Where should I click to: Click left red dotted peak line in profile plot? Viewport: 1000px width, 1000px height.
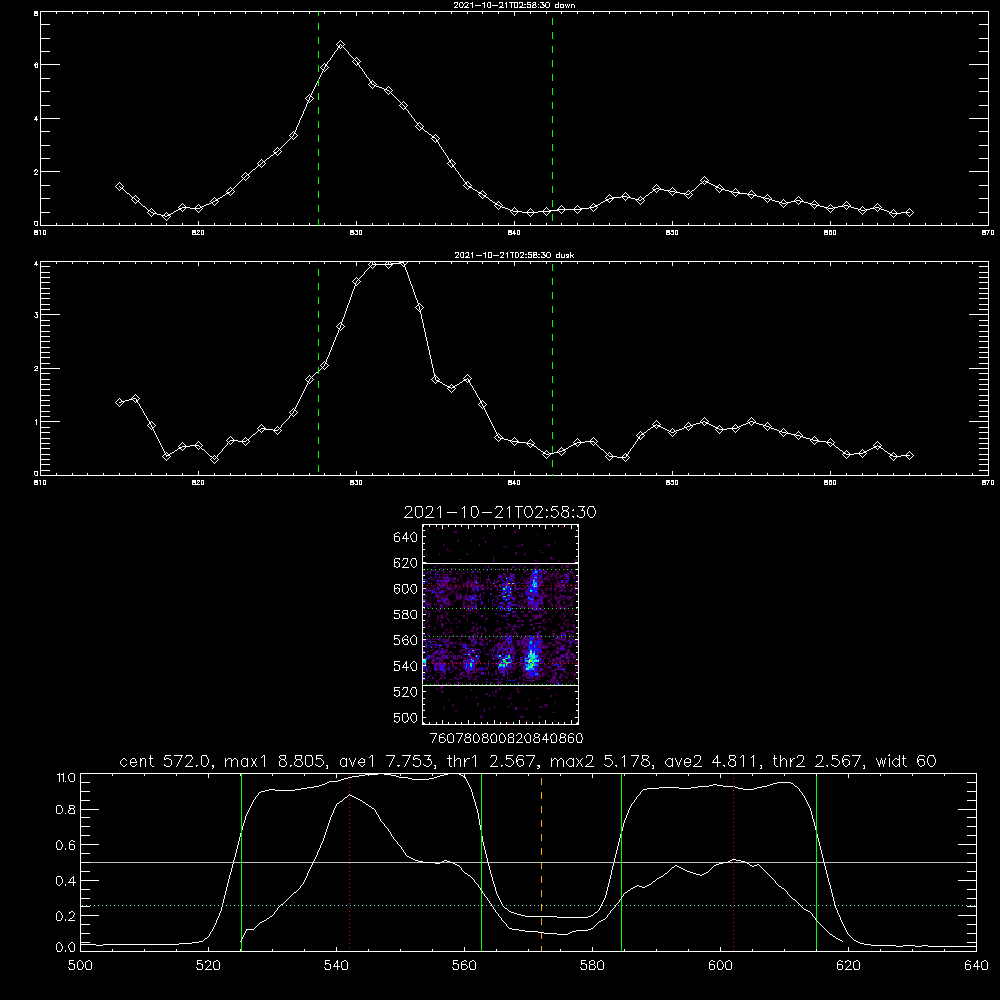click(349, 862)
